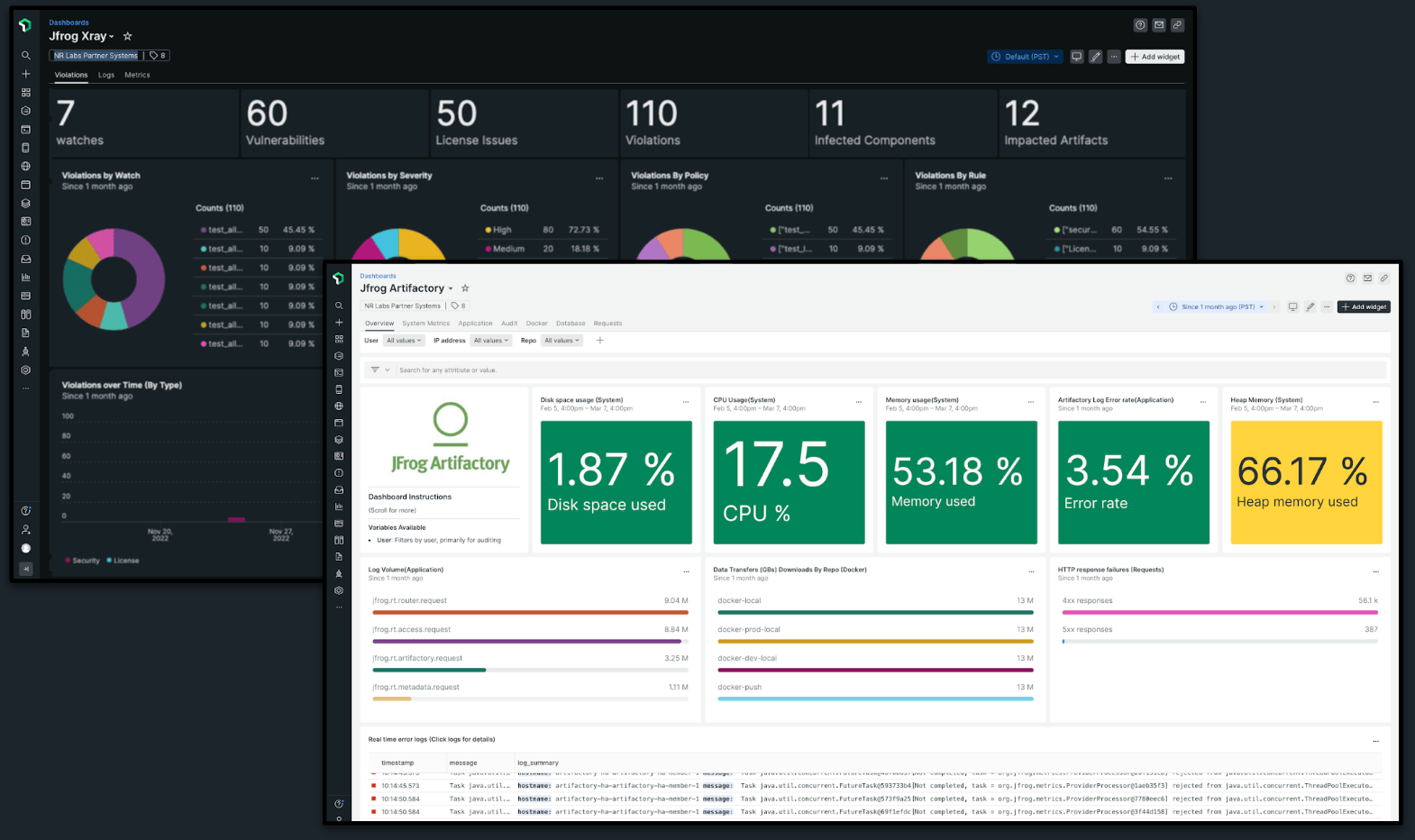This screenshot has height=840, width=1415.
Task: Click NR Labs Partner Systems in Xray
Action: coord(96,56)
